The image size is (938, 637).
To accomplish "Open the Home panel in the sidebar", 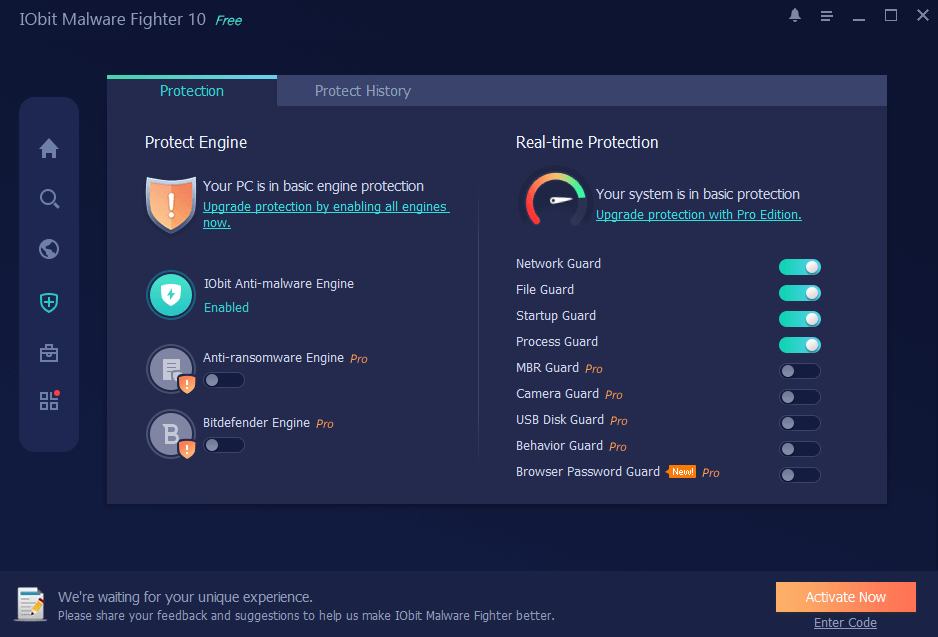I will tap(48, 148).
